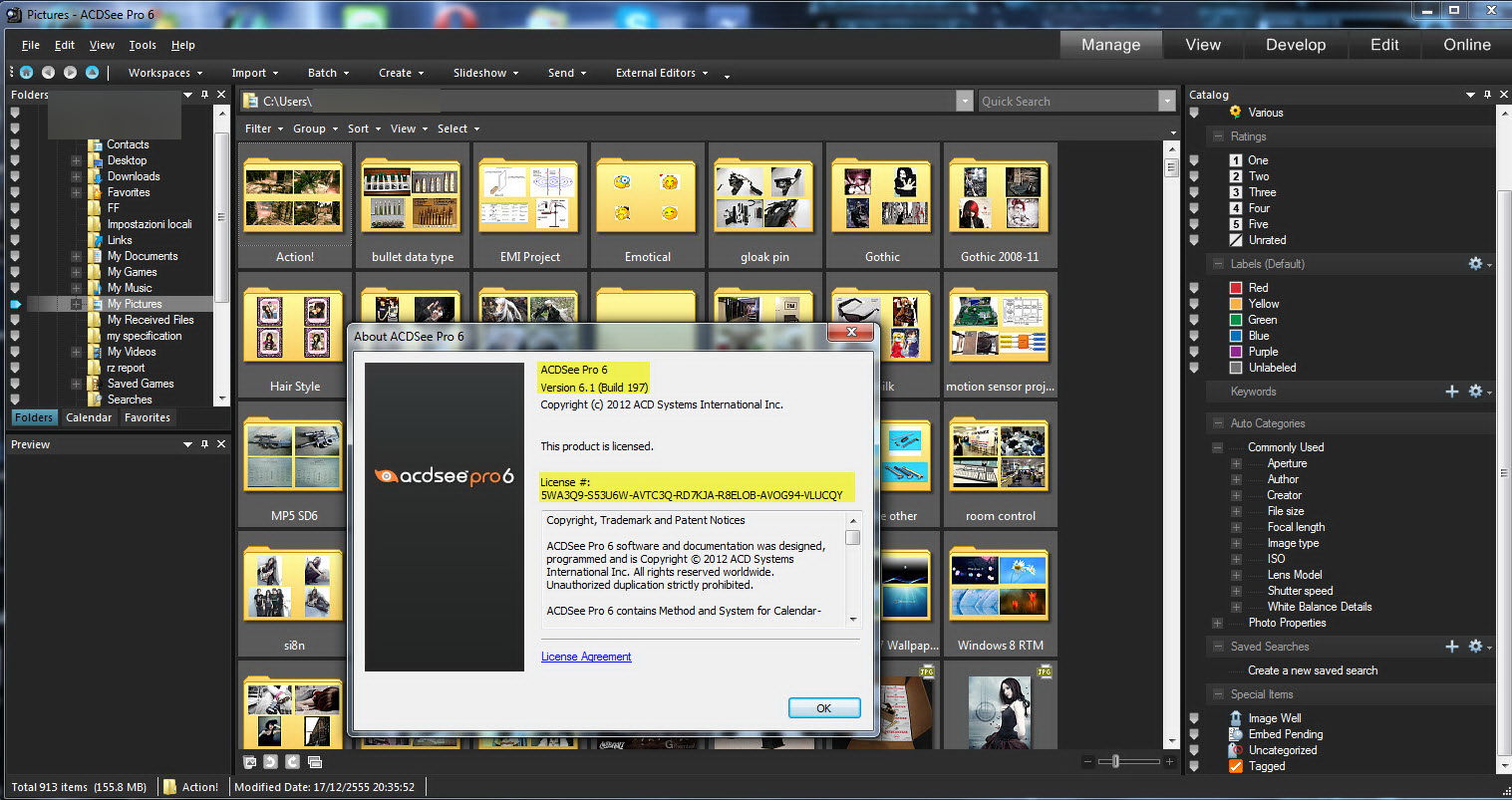Select Uncategorized in Special Items
Image resolution: width=1512 pixels, height=800 pixels.
[1274, 750]
